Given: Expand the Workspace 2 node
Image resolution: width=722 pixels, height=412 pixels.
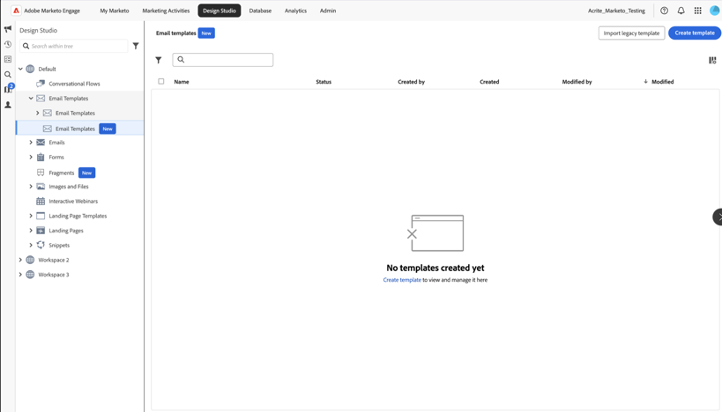Looking at the screenshot, I should 20,260.
